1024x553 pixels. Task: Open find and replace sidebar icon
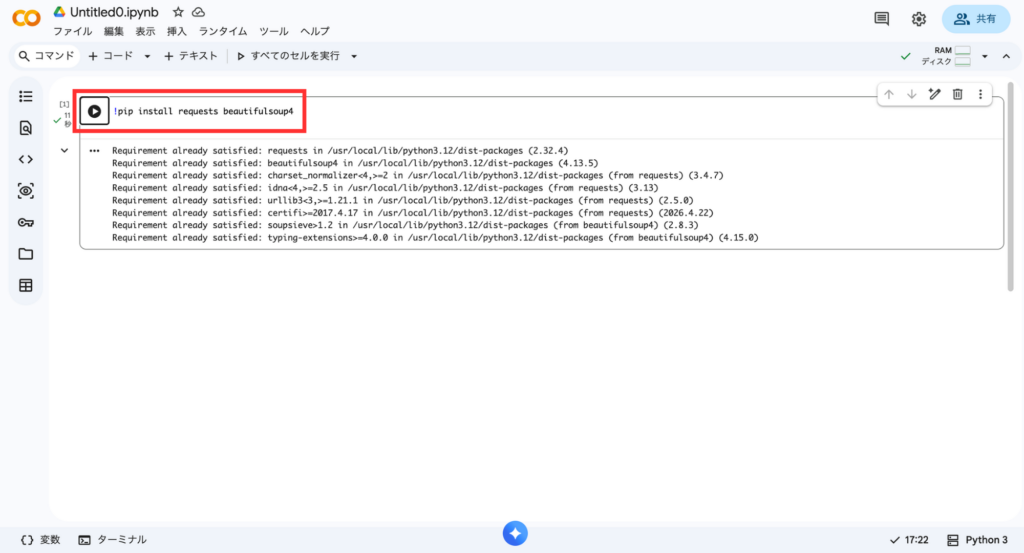(25, 128)
